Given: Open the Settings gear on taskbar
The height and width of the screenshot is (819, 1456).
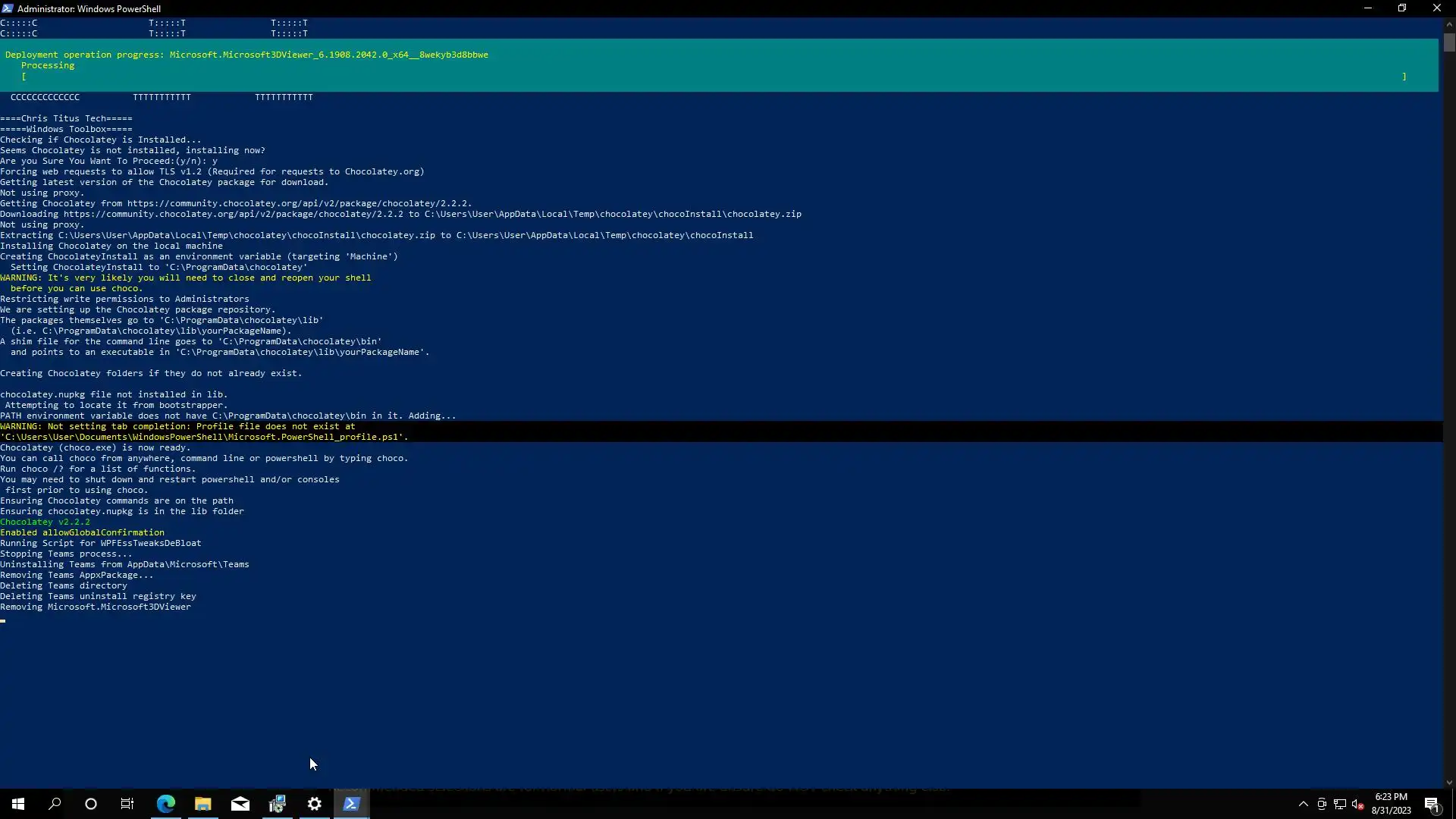Looking at the screenshot, I should point(314,804).
